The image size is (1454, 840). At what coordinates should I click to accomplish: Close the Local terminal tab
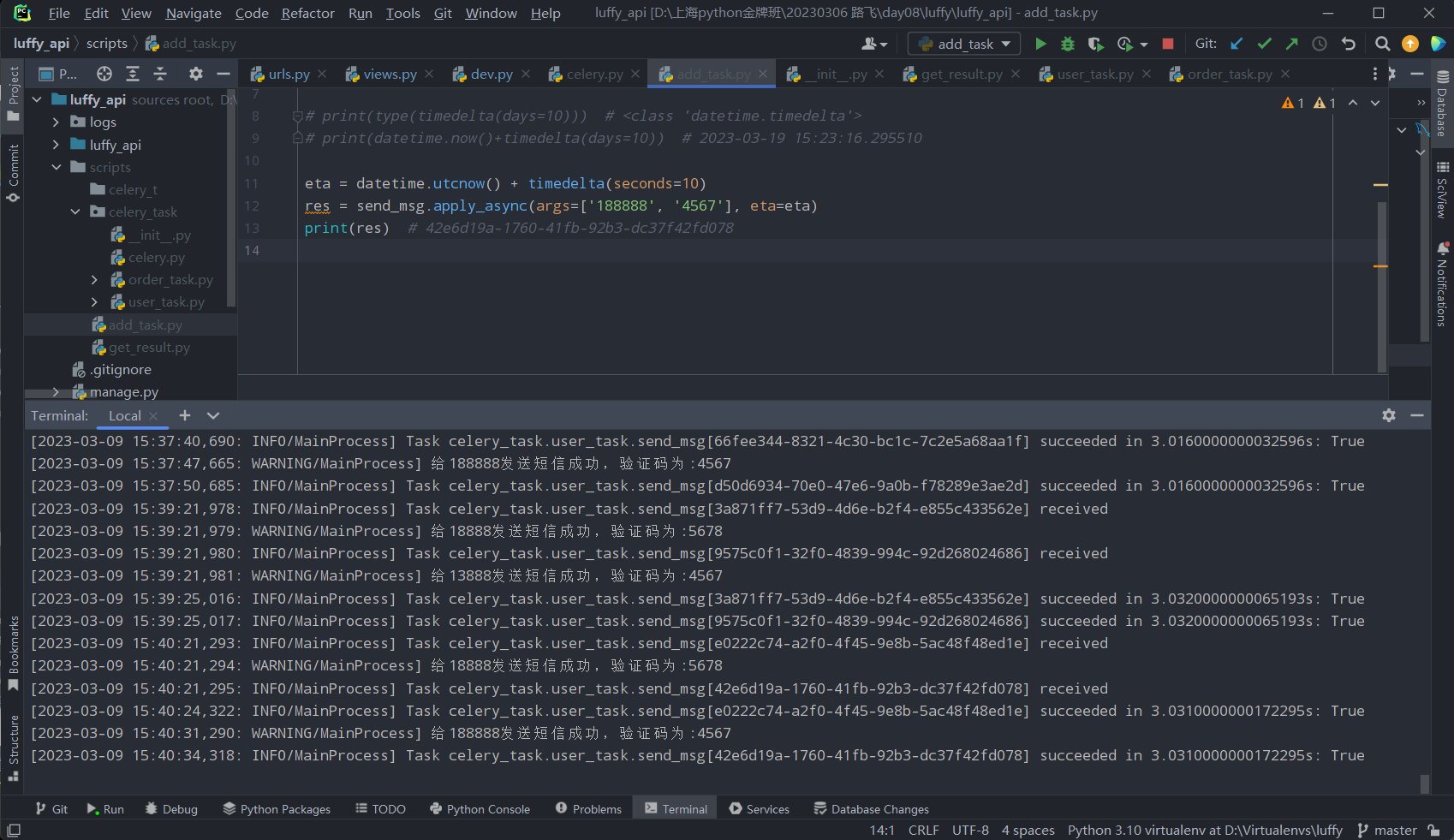pyautogui.click(x=153, y=415)
